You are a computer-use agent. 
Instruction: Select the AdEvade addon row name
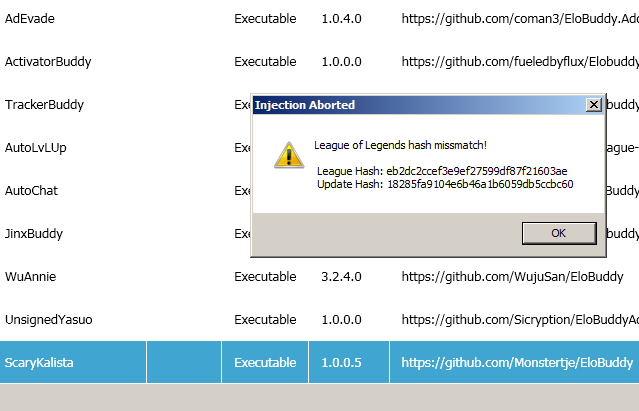tap(30, 19)
